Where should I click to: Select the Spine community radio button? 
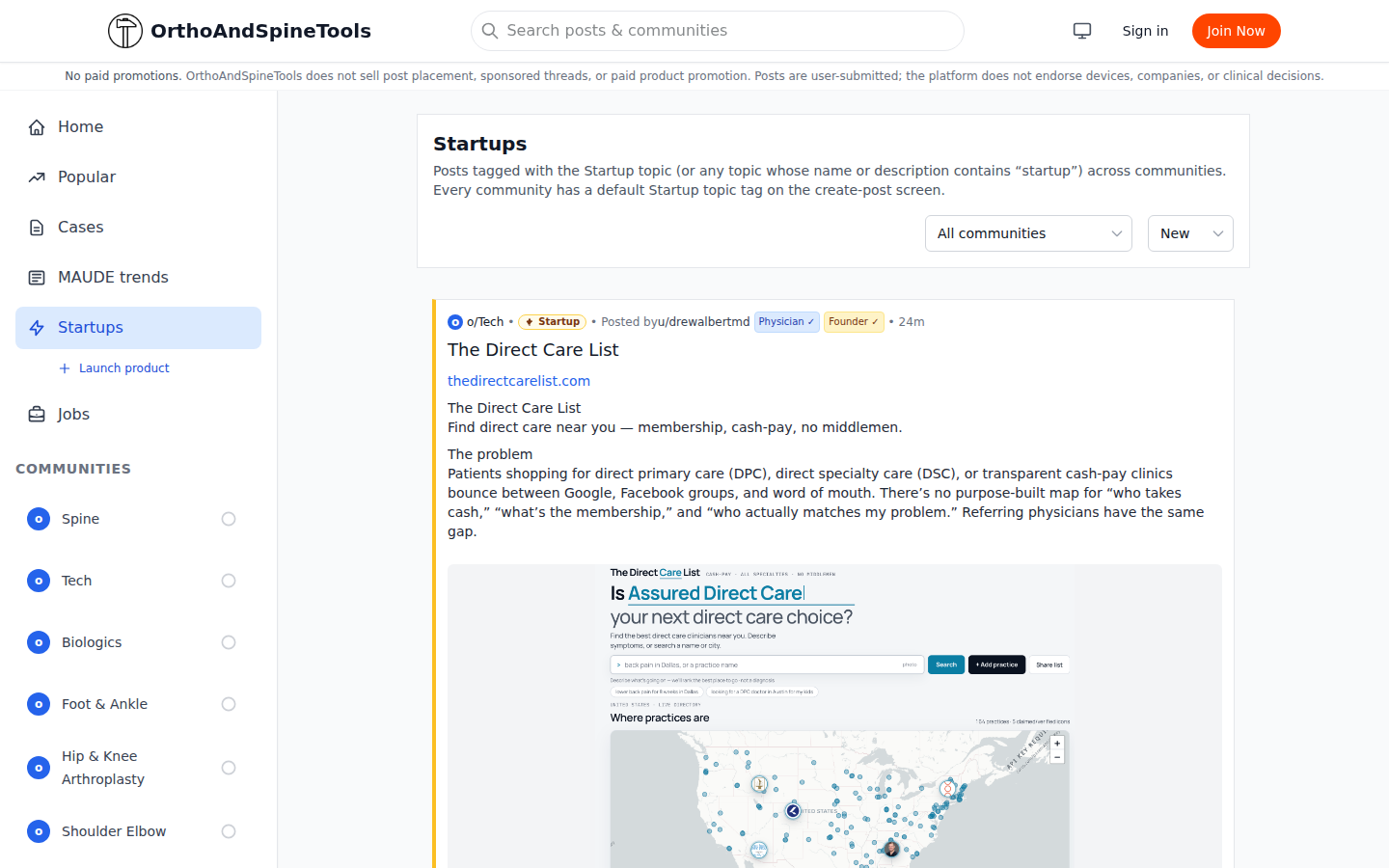pos(229,519)
